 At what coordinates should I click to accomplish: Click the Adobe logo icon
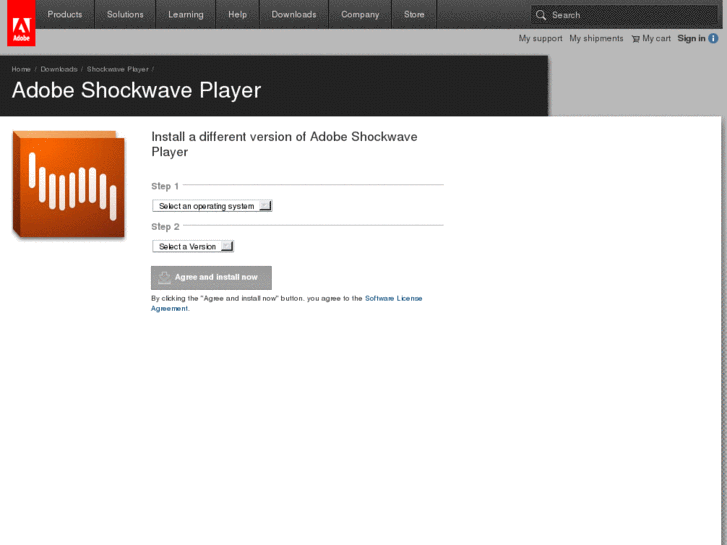point(21,23)
